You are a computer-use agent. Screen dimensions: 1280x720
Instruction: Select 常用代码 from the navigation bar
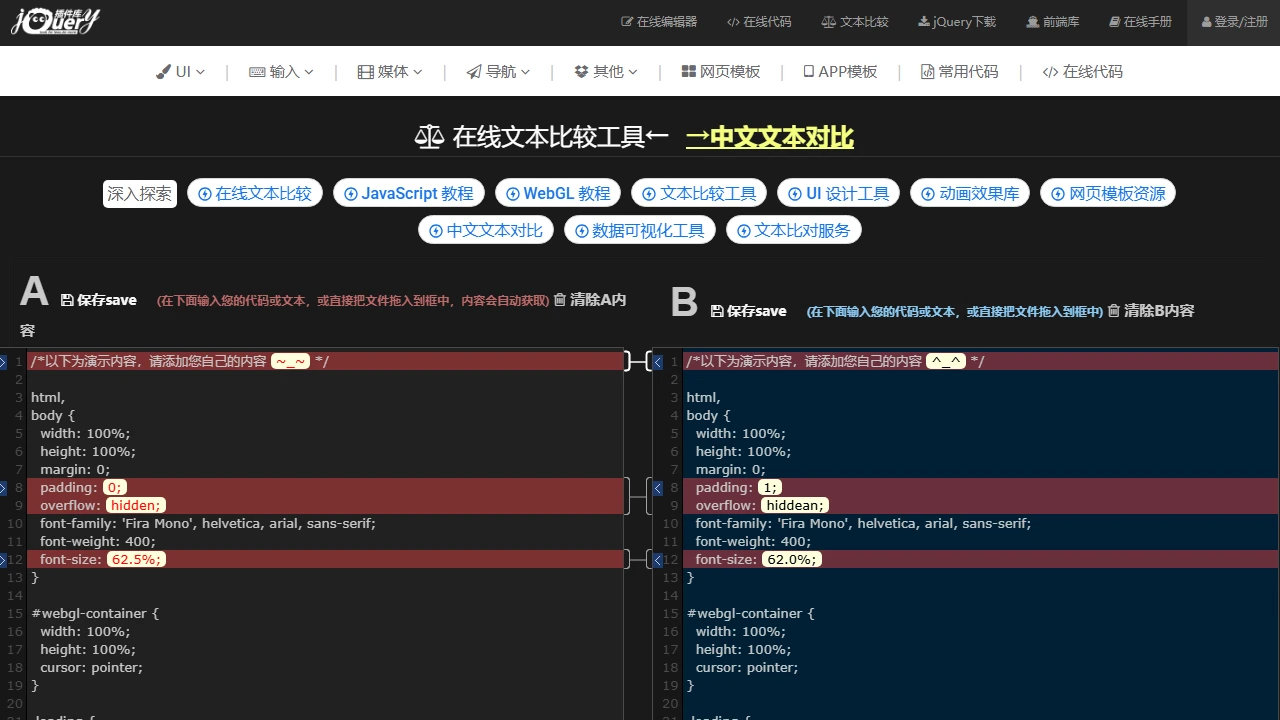point(959,70)
